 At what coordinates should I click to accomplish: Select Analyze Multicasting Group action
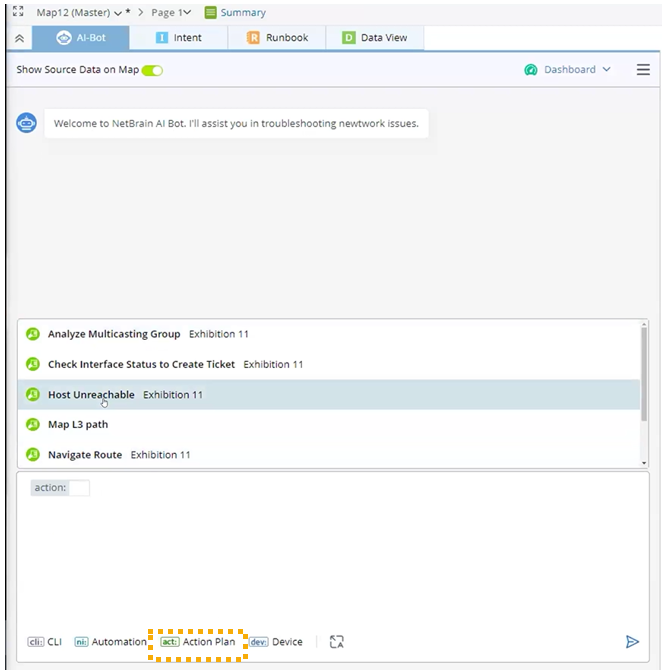click(329, 334)
